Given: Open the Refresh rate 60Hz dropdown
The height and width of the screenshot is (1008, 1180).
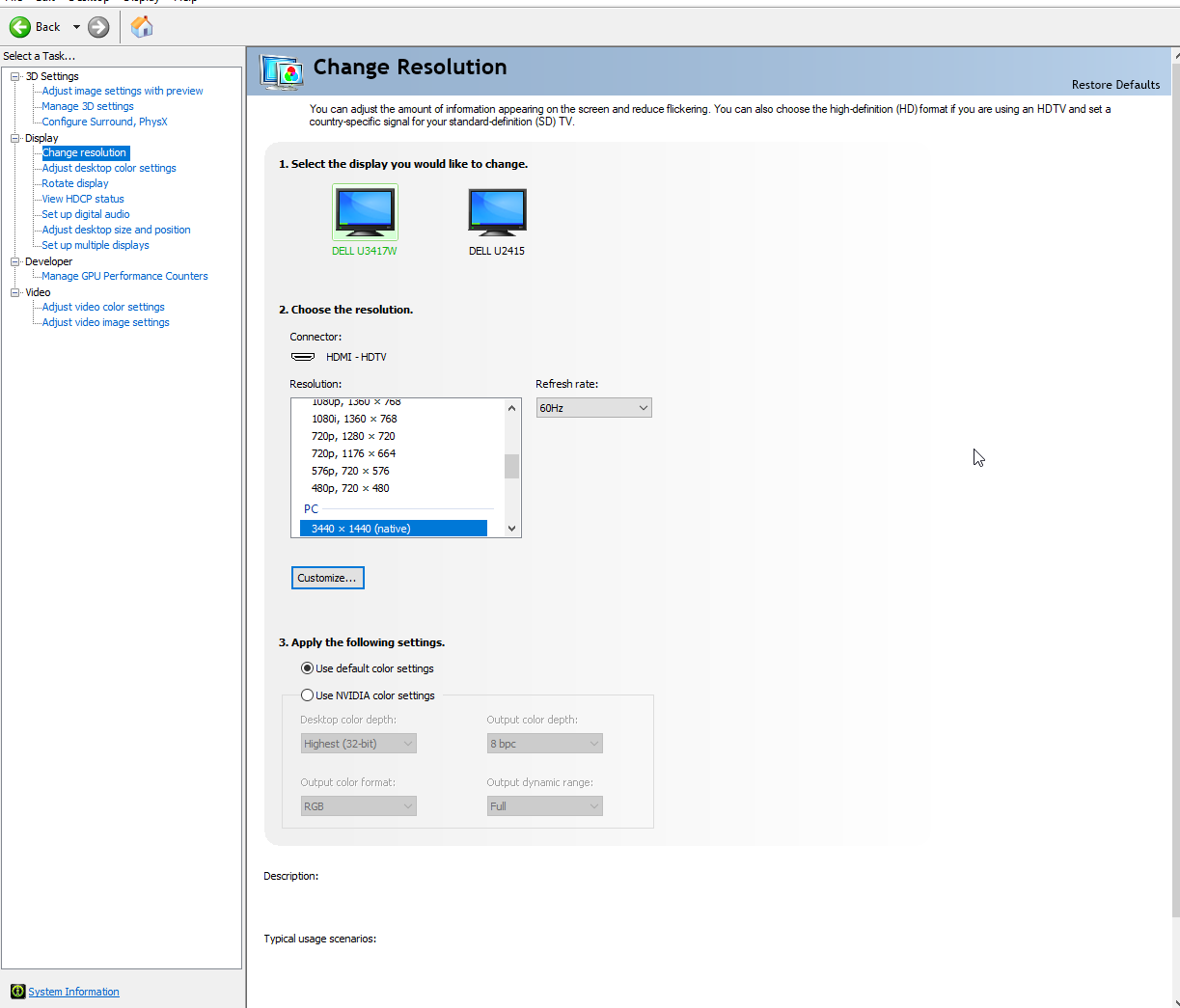Looking at the screenshot, I should point(593,408).
